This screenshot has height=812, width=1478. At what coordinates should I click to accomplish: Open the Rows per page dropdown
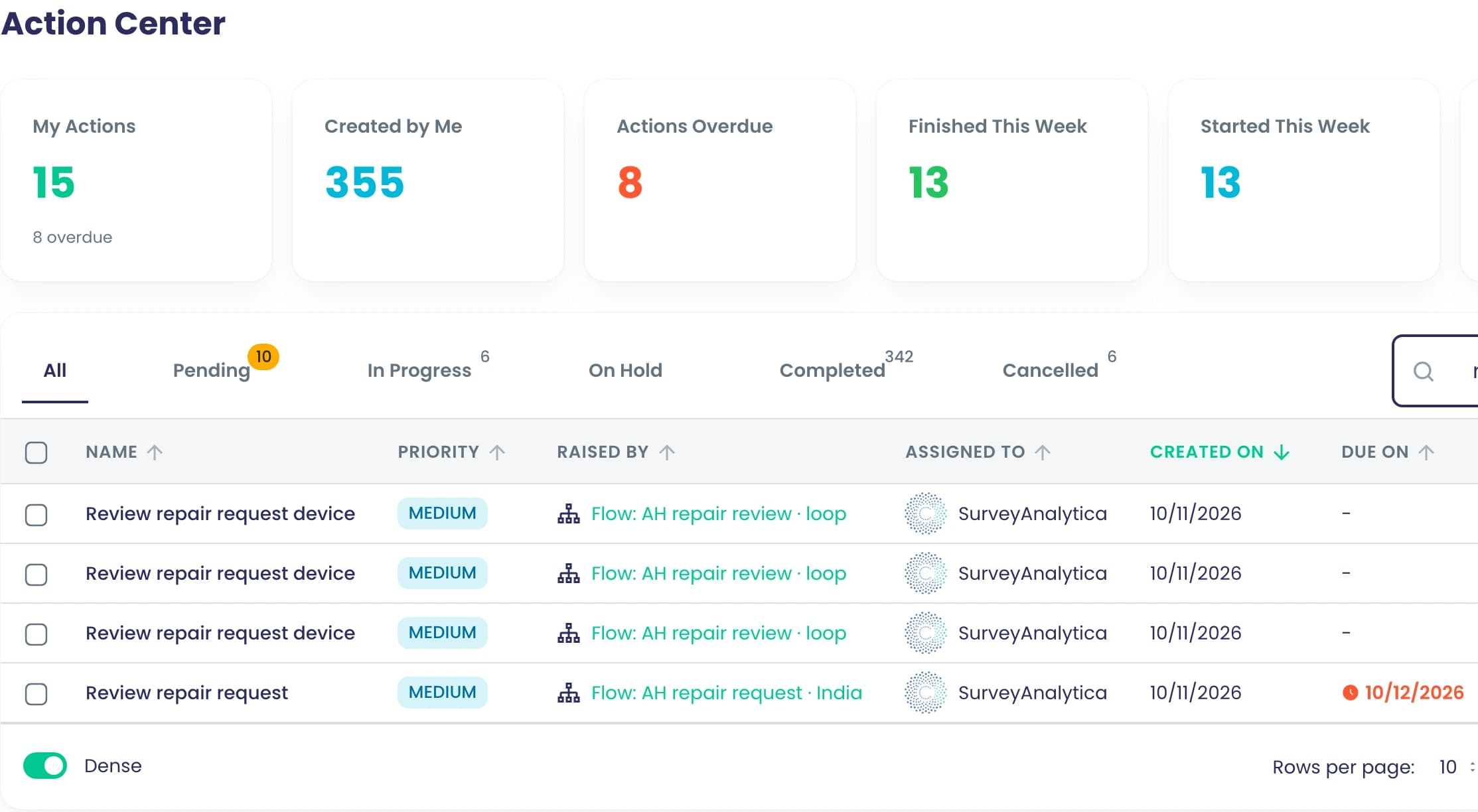pos(1457,767)
